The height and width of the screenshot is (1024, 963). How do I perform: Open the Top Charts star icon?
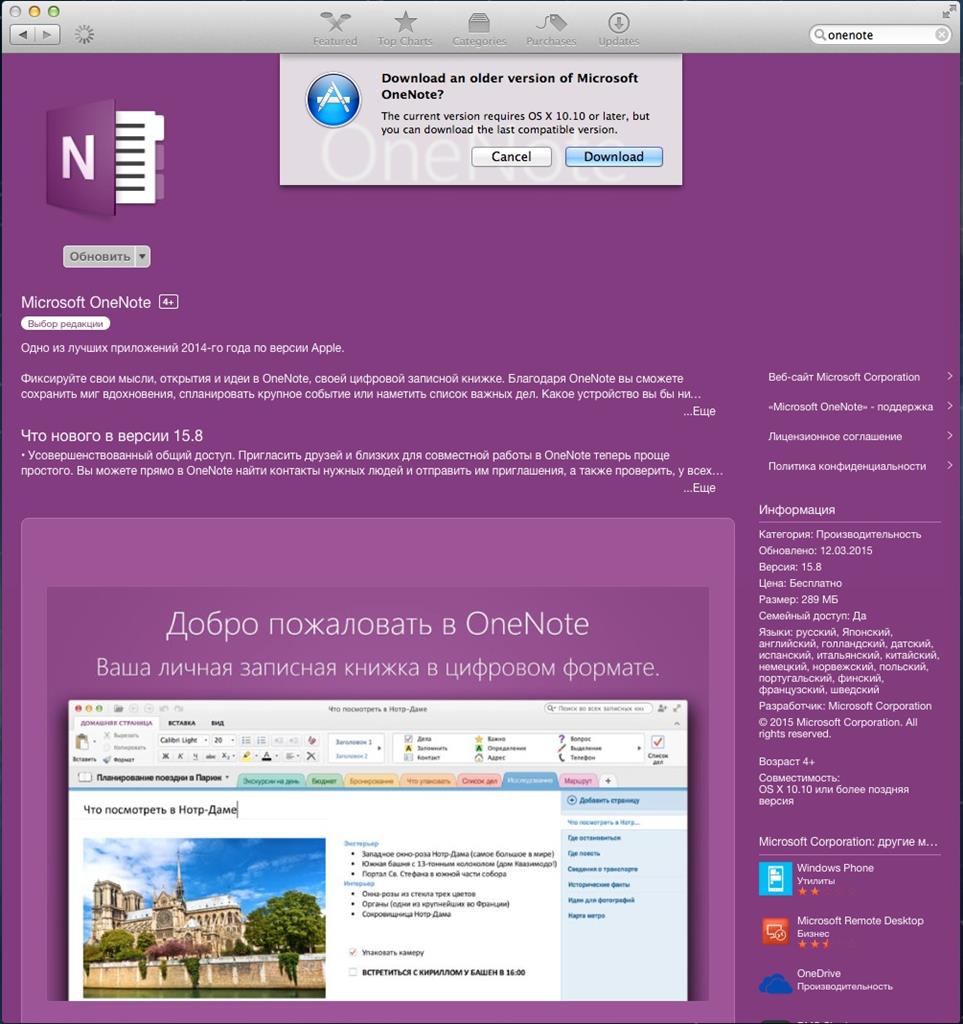(x=405, y=23)
